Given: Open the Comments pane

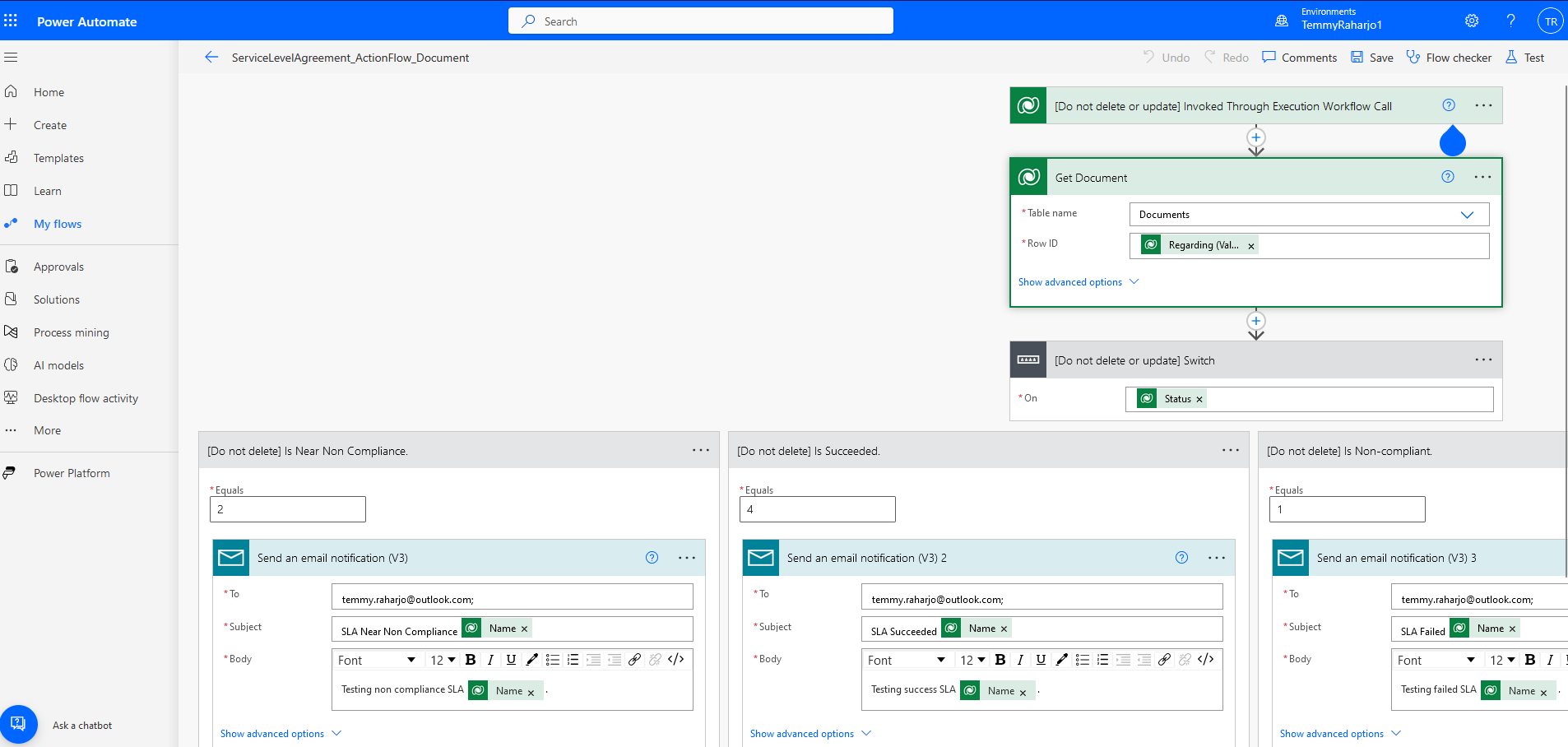Looking at the screenshot, I should [1300, 58].
